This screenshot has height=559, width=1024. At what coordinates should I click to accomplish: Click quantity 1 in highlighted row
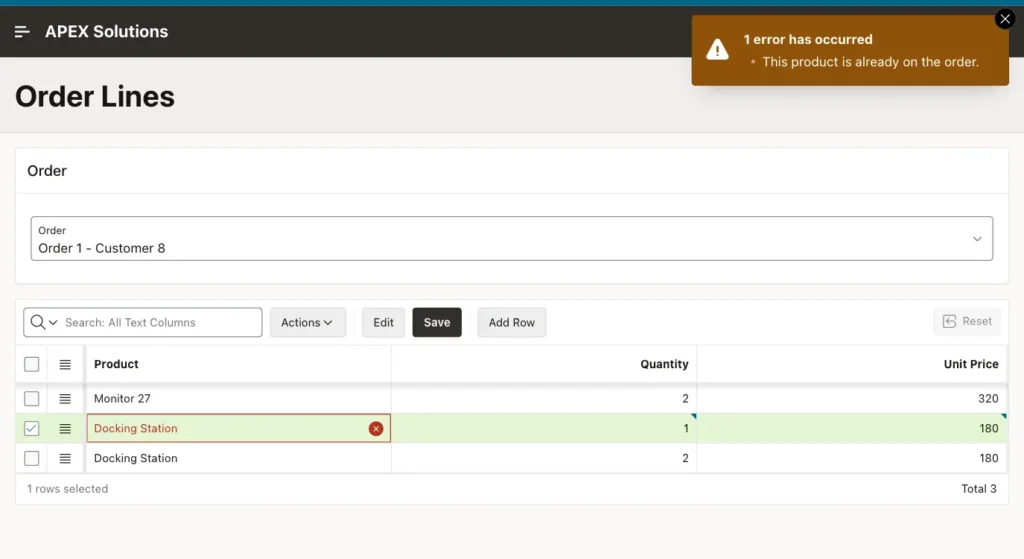544,428
